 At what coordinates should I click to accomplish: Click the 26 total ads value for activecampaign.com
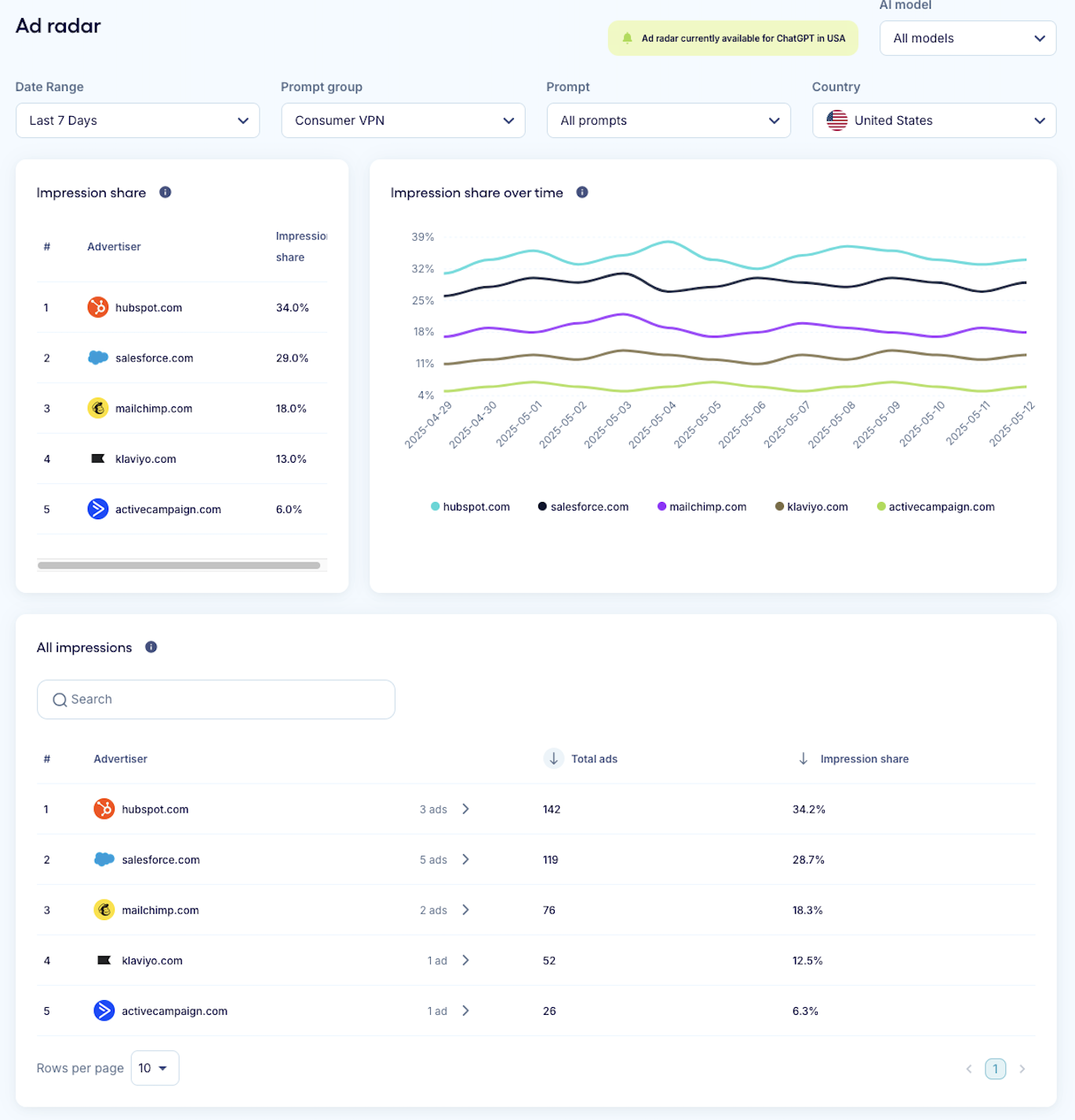click(x=549, y=1011)
